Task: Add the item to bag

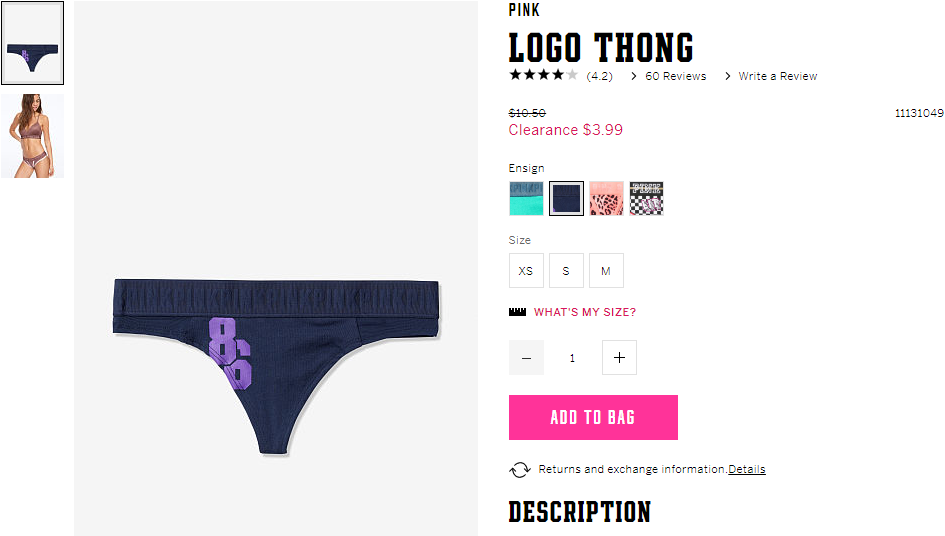Action: tap(593, 417)
